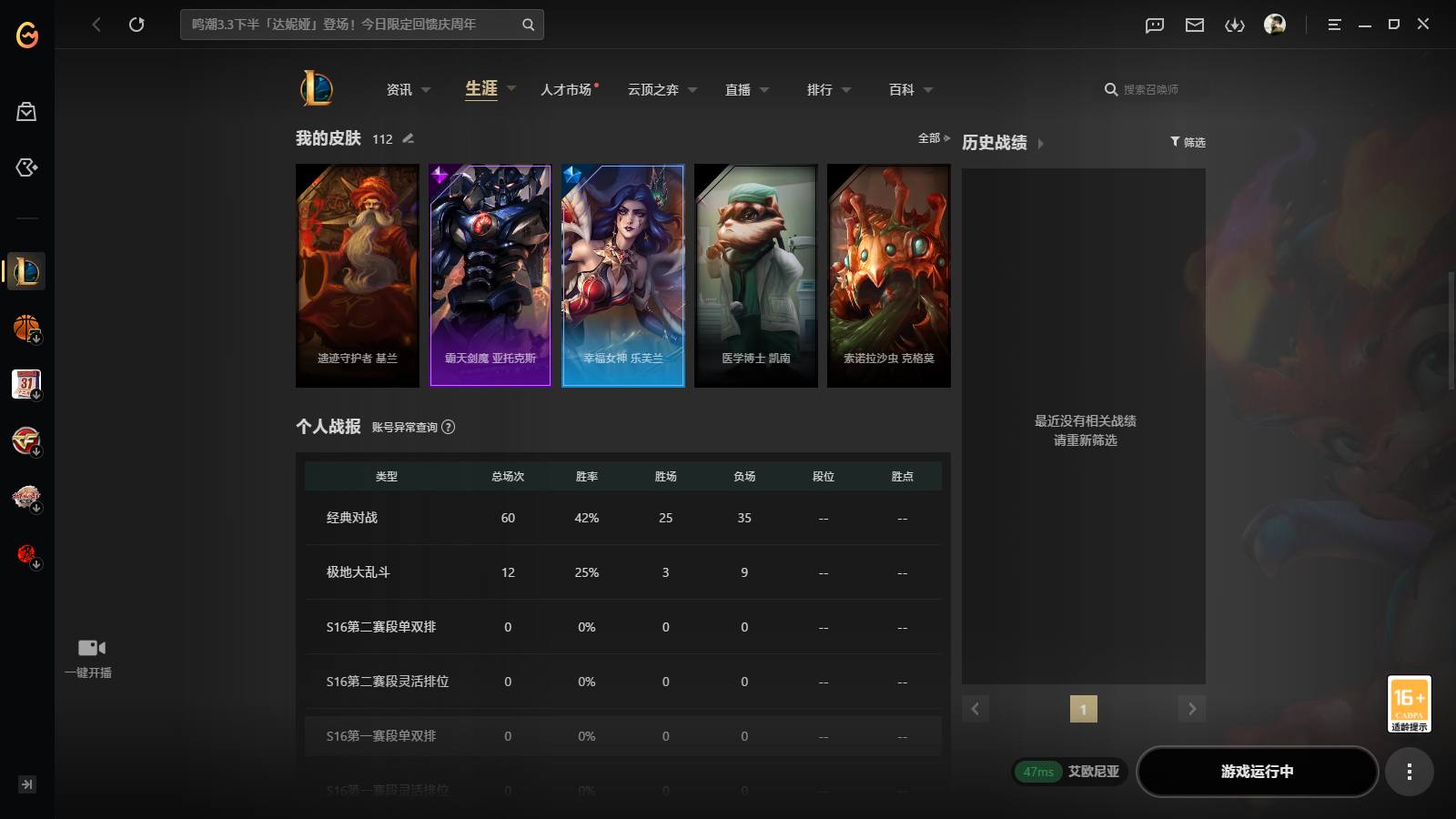
Task: Expand the 直播 dropdown menu
Action: (x=764, y=90)
